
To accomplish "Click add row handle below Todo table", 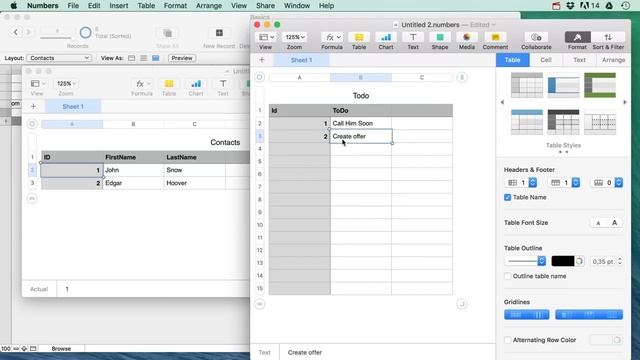I will coord(260,304).
